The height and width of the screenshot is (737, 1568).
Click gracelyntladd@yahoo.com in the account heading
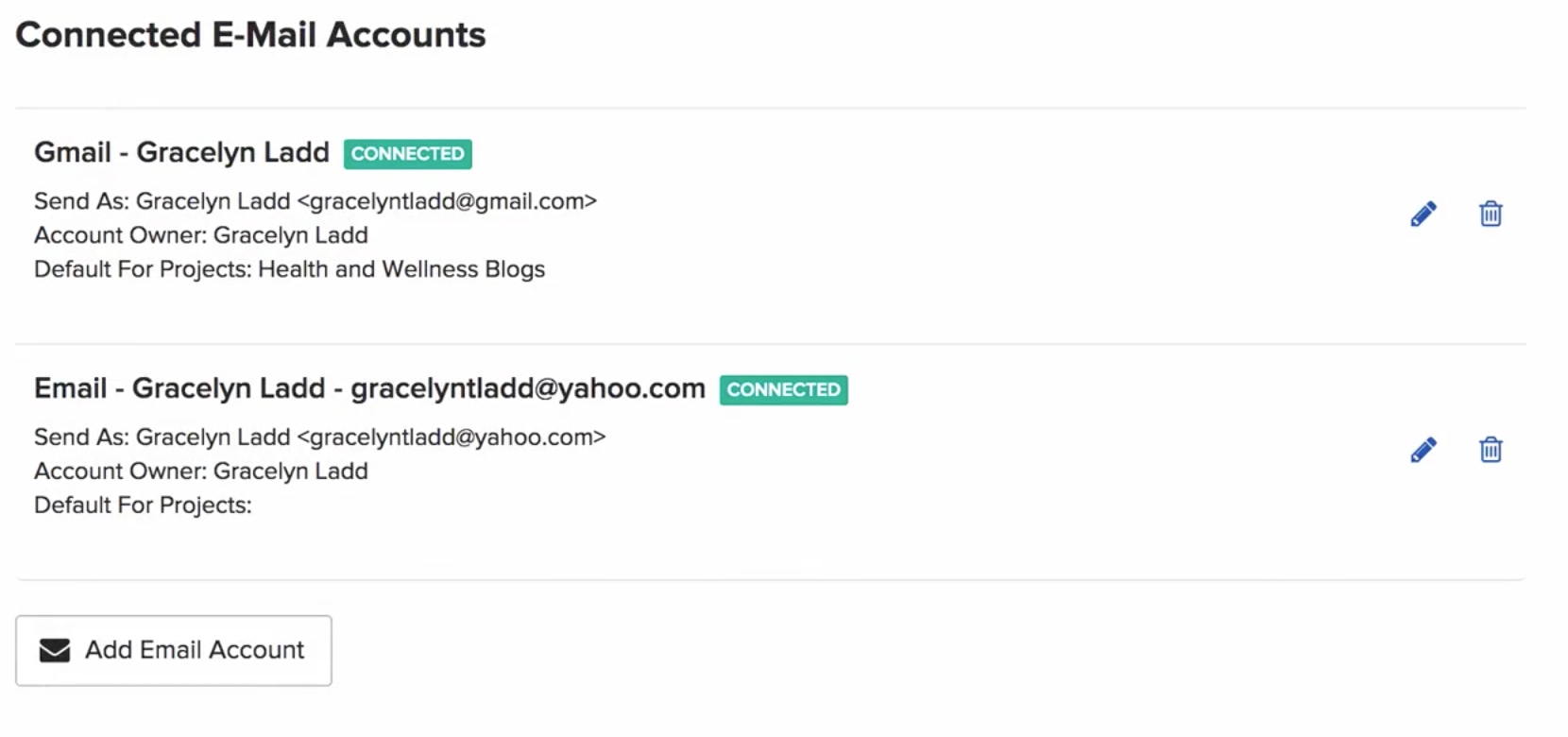coord(528,388)
